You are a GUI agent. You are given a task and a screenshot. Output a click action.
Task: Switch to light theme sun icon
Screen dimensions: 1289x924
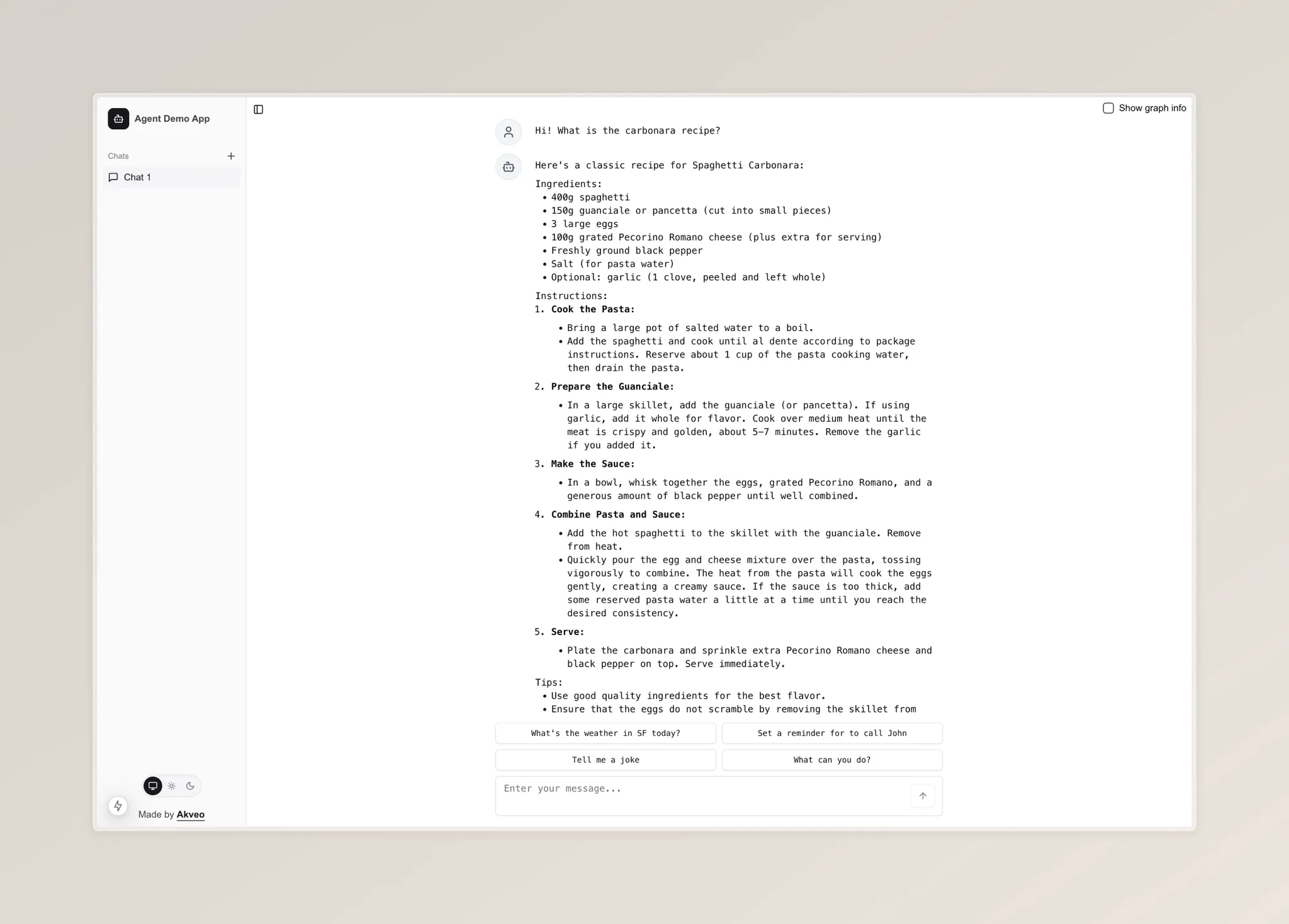coord(171,786)
